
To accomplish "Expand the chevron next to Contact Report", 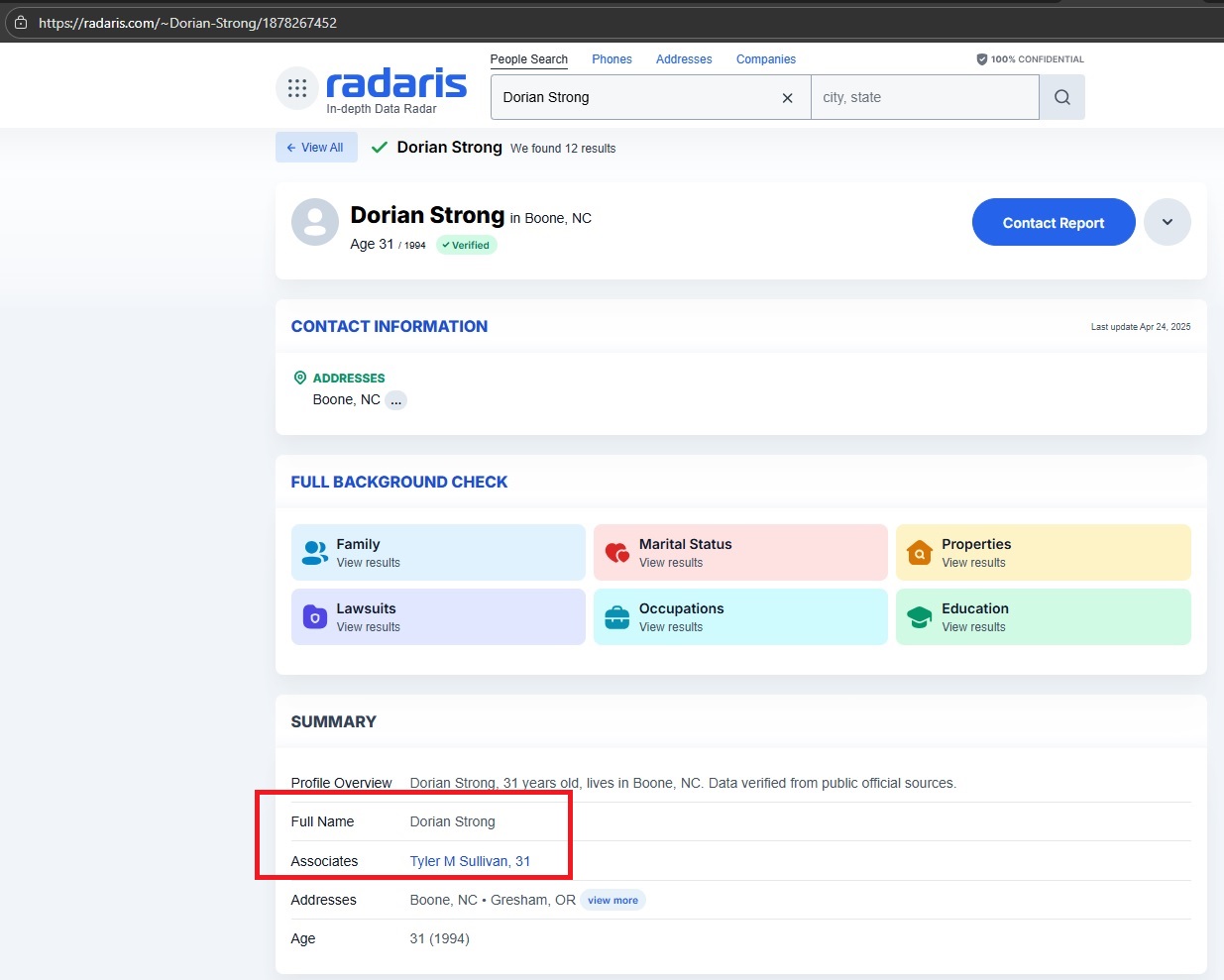I will tap(1167, 222).
